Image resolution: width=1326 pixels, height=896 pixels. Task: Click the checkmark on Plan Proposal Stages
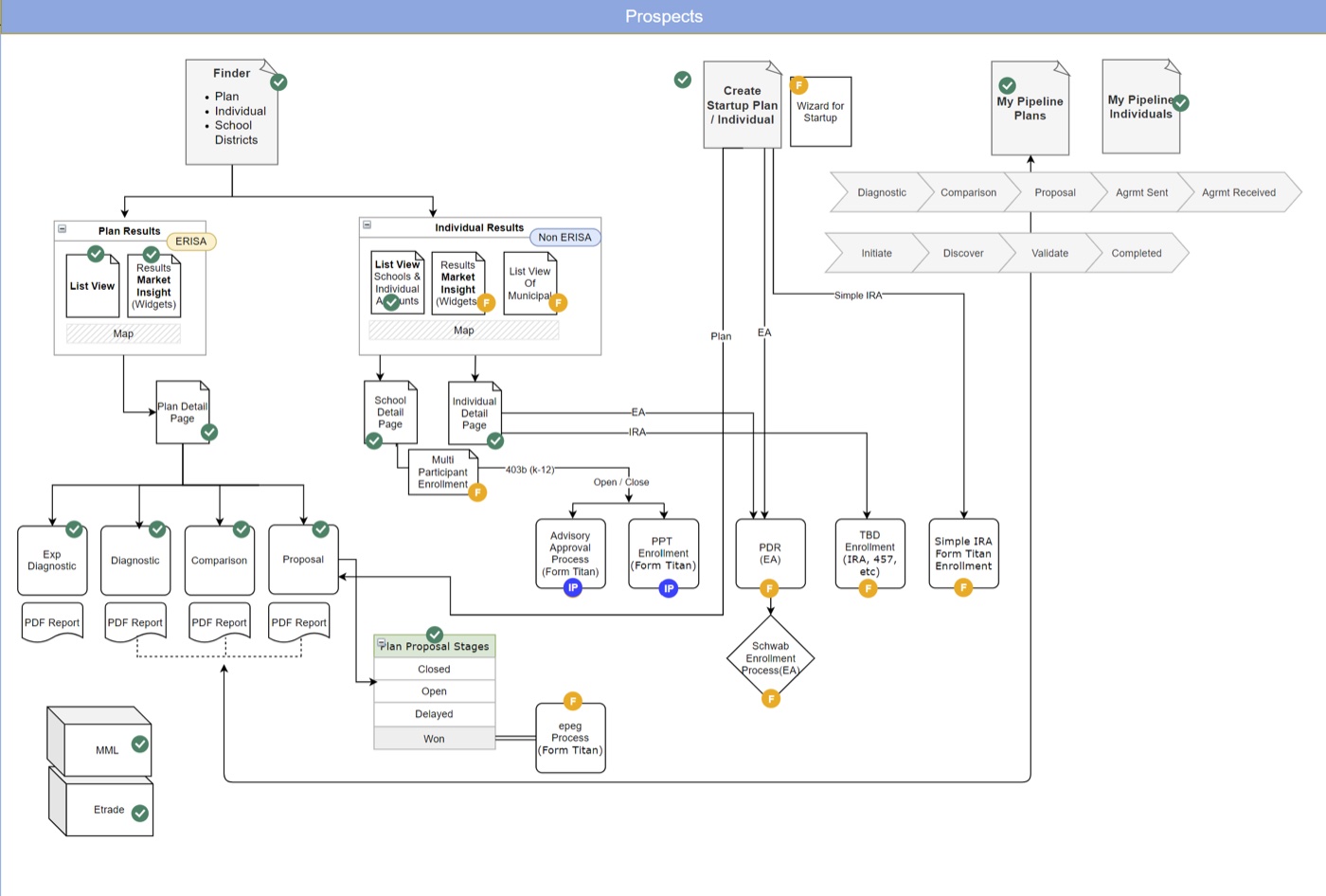pos(435,634)
